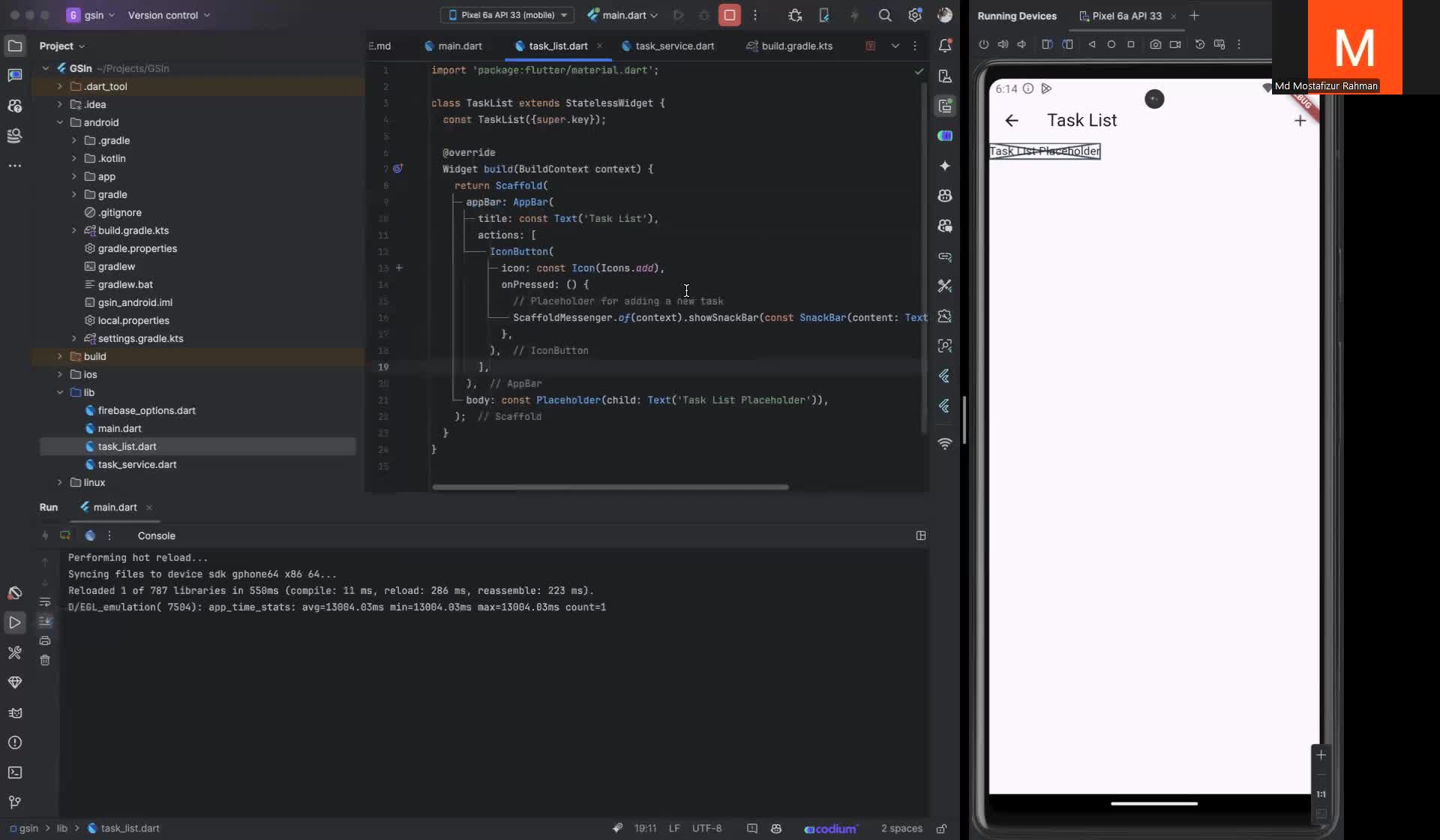
Task: Click the red Stop run button
Action: [729, 15]
